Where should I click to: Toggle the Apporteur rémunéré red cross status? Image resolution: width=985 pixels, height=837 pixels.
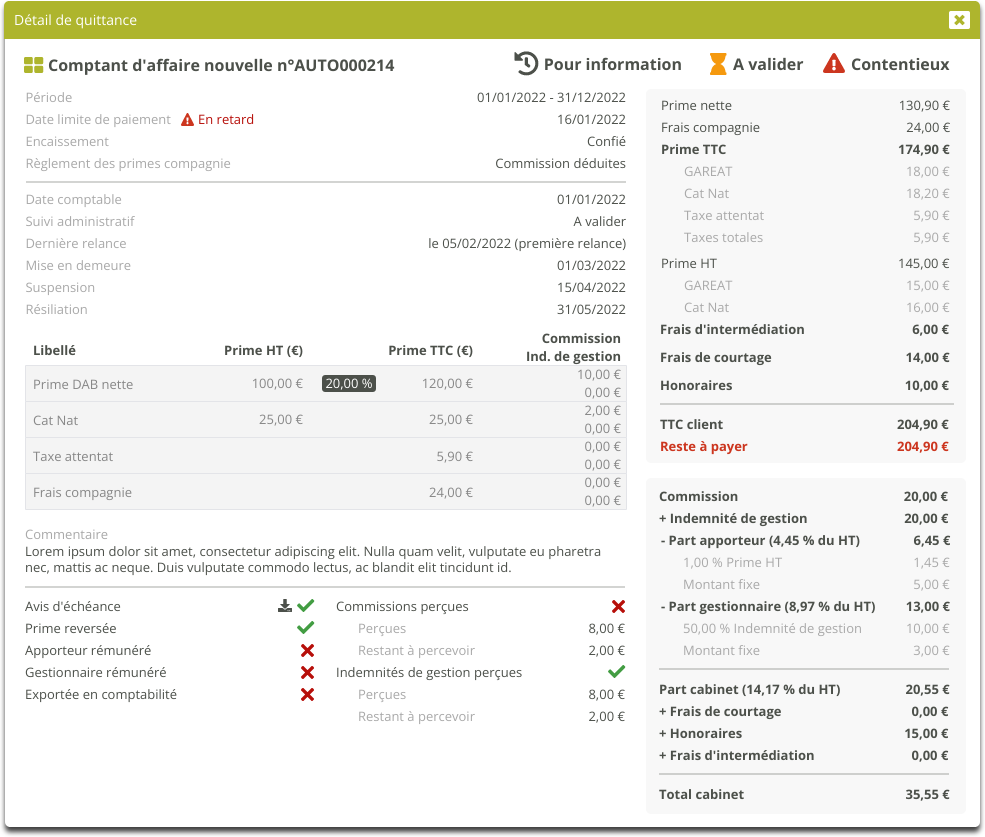pyautogui.click(x=307, y=650)
